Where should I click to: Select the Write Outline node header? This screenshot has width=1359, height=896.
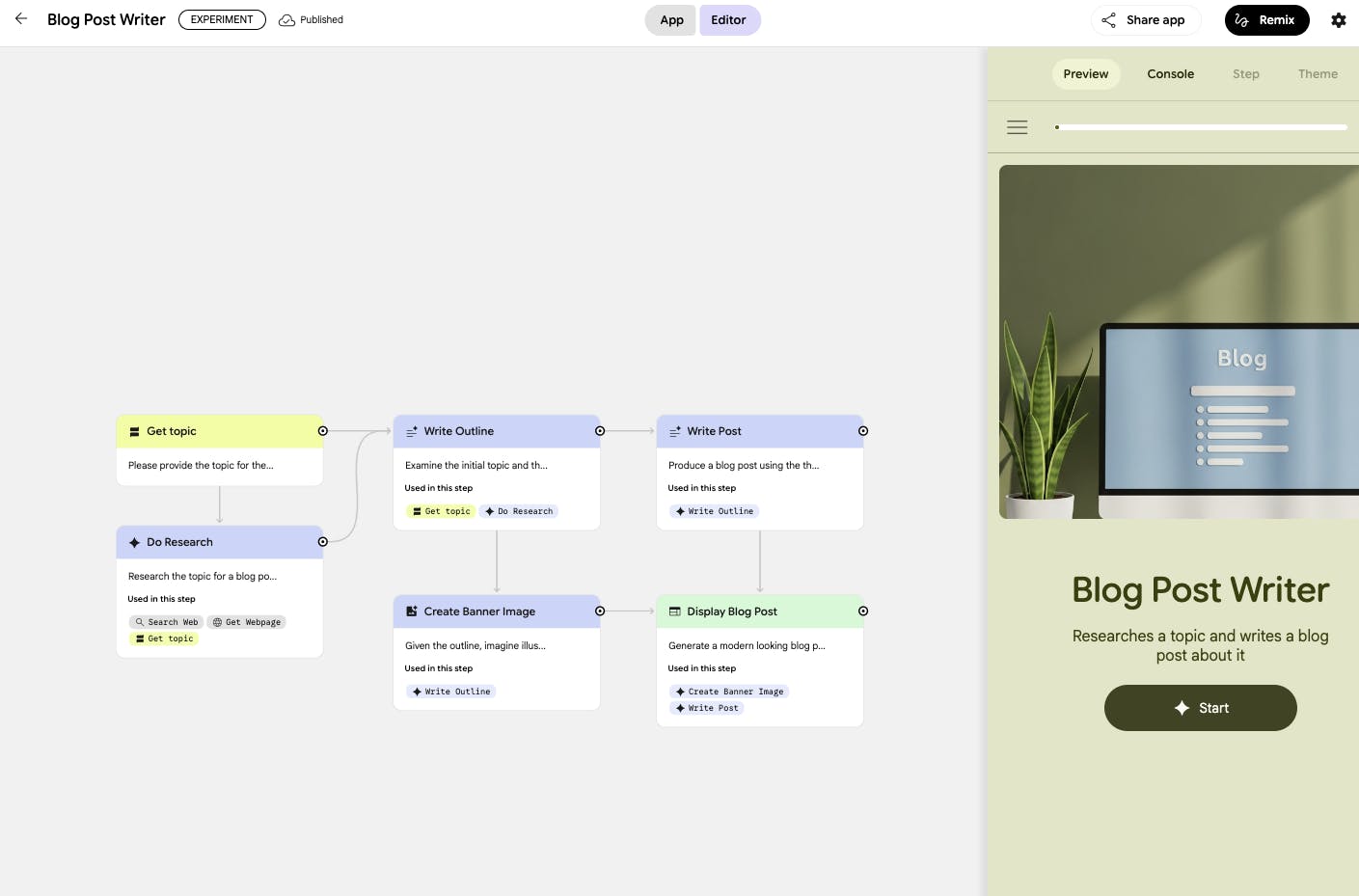tap(497, 431)
